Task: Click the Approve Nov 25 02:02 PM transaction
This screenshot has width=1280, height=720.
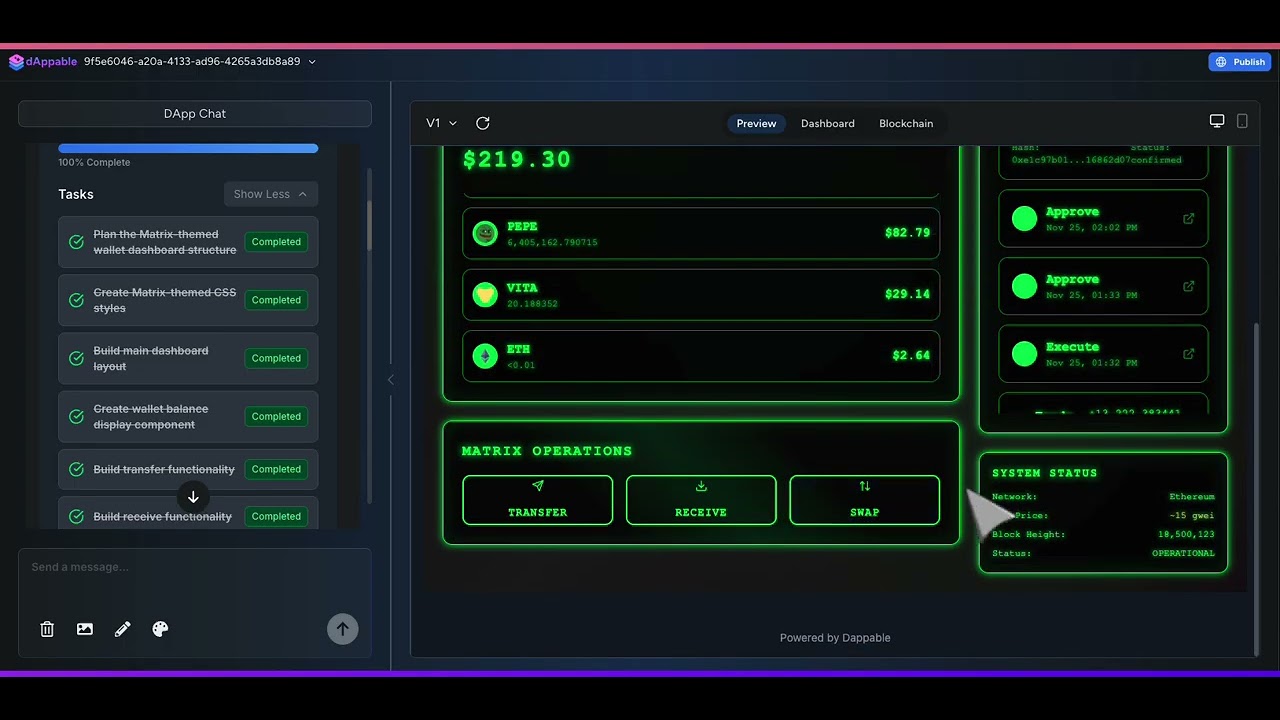Action: [1103, 218]
